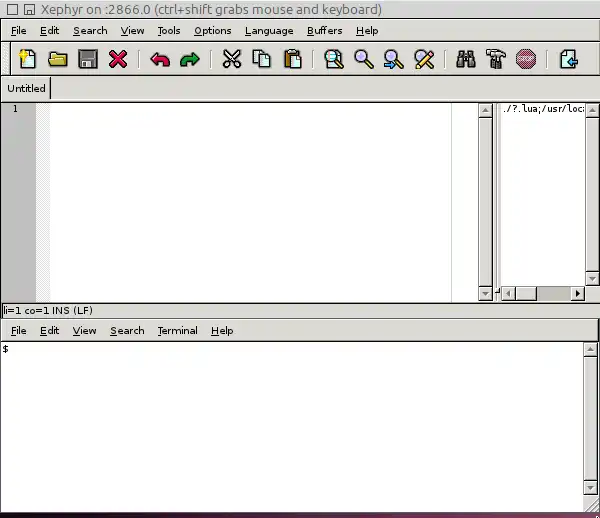Open the editor Help menu

(367, 31)
